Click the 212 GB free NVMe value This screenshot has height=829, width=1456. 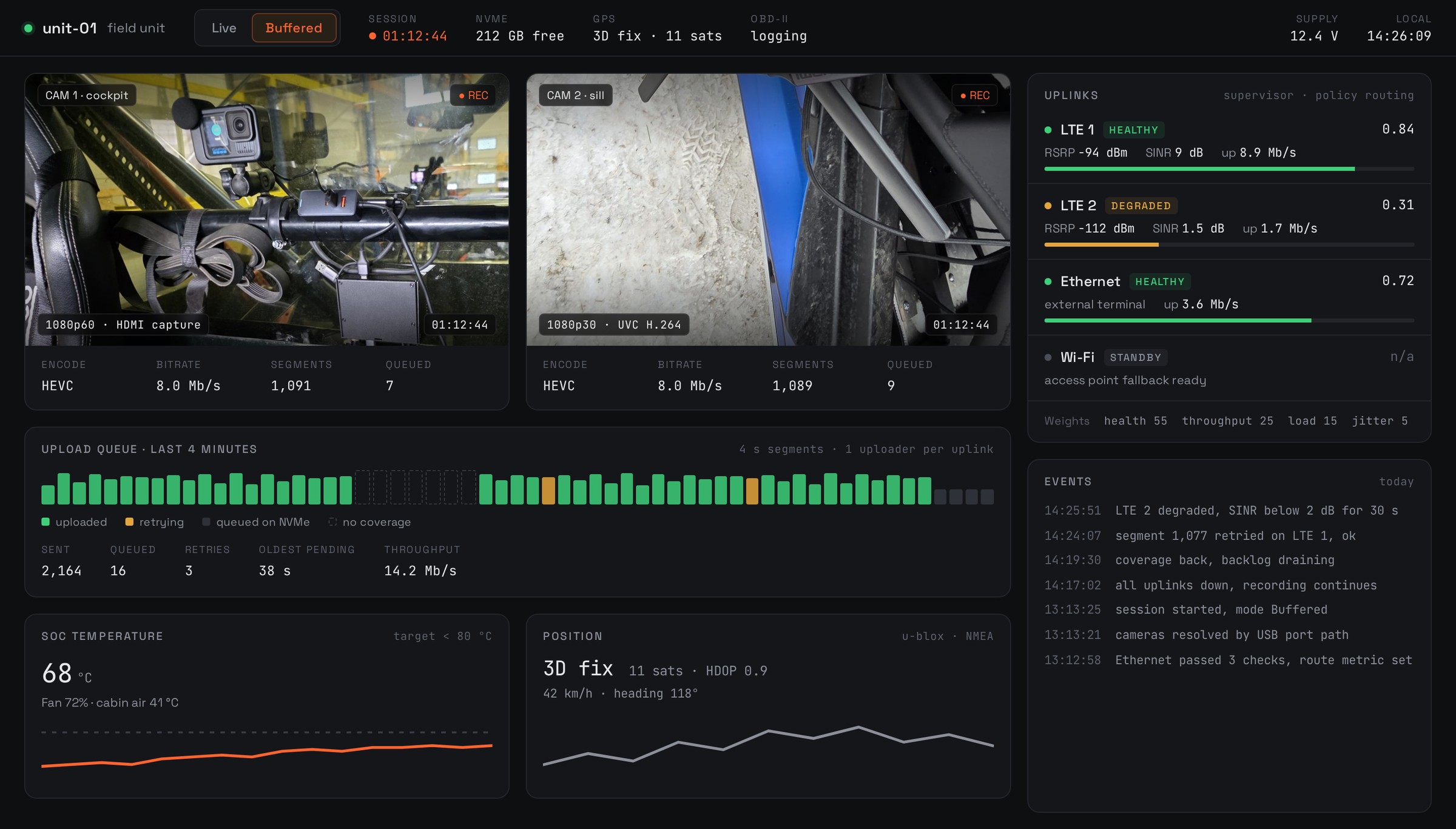[x=520, y=36]
